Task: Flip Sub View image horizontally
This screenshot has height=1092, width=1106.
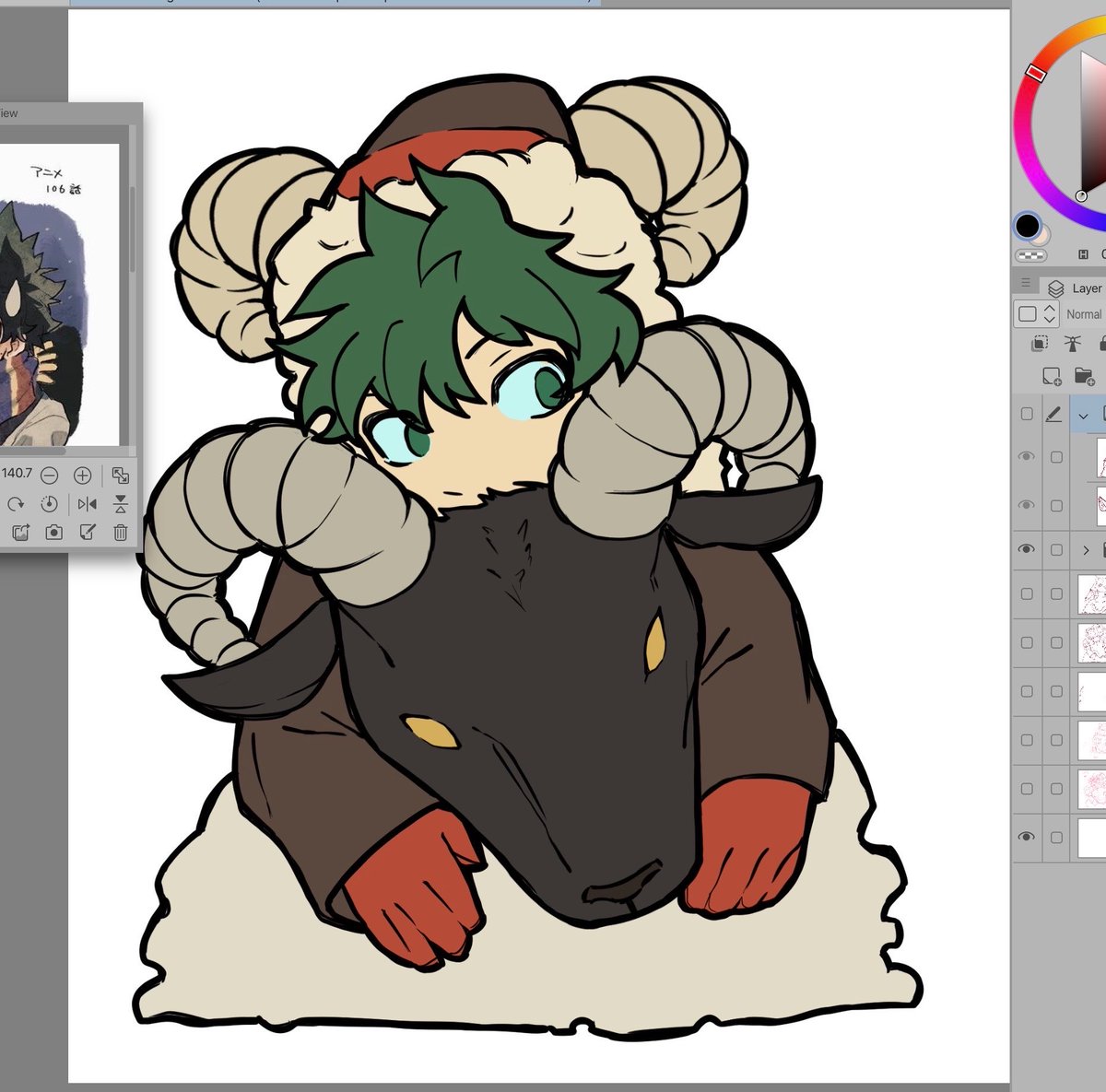Action: point(87,504)
